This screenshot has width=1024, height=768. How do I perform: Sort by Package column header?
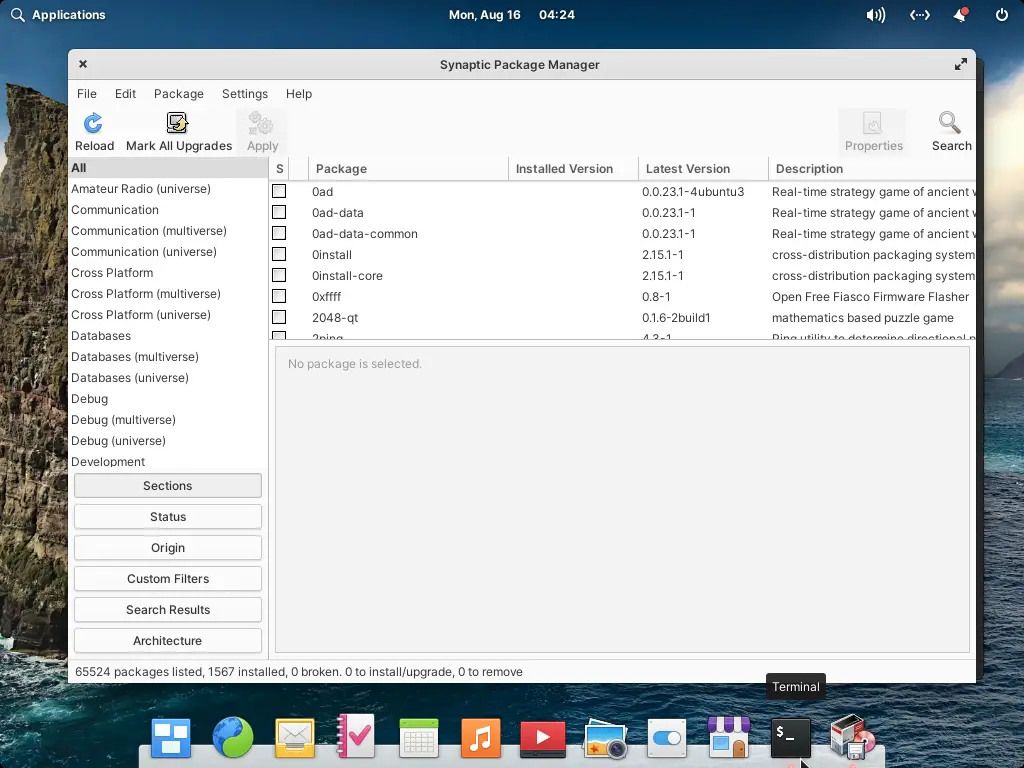point(408,168)
